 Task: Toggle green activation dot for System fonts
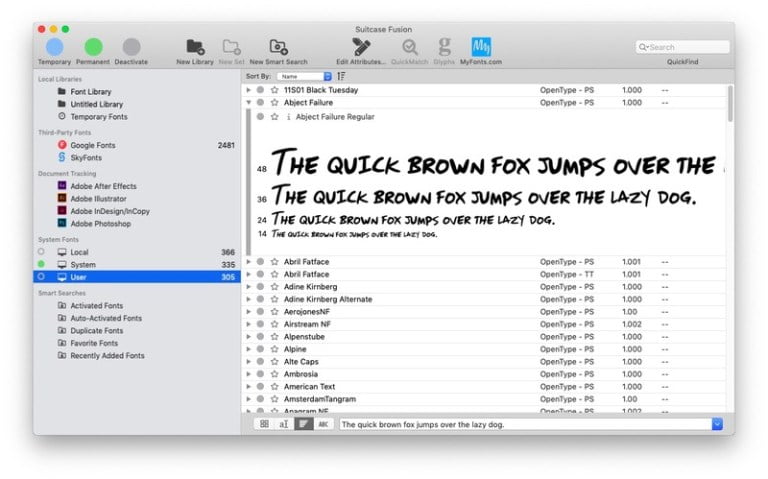(x=41, y=264)
